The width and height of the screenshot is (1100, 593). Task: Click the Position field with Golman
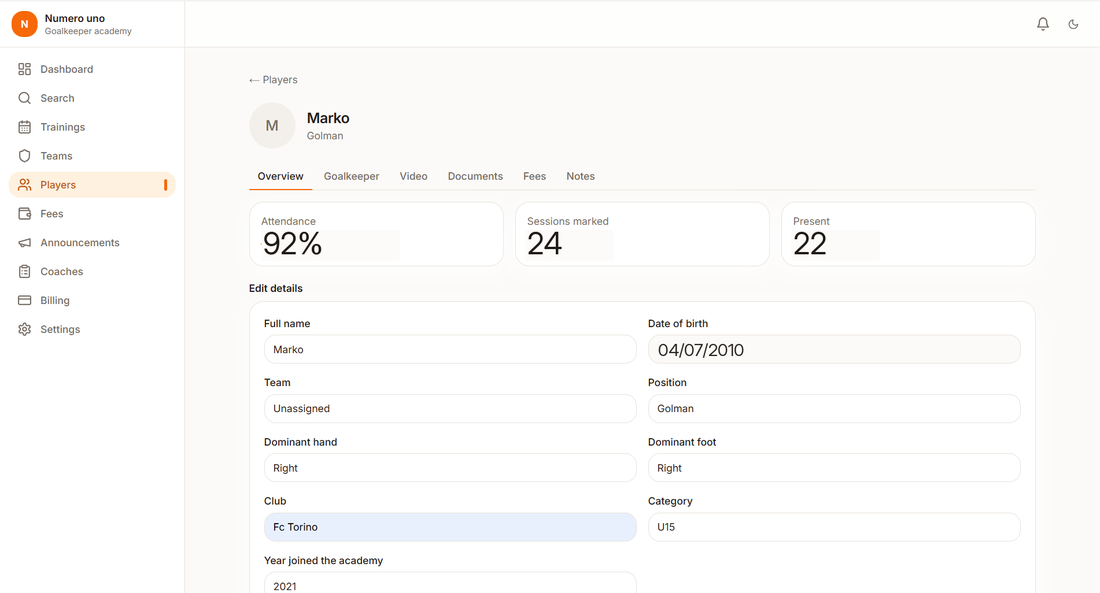[x=834, y=408]
